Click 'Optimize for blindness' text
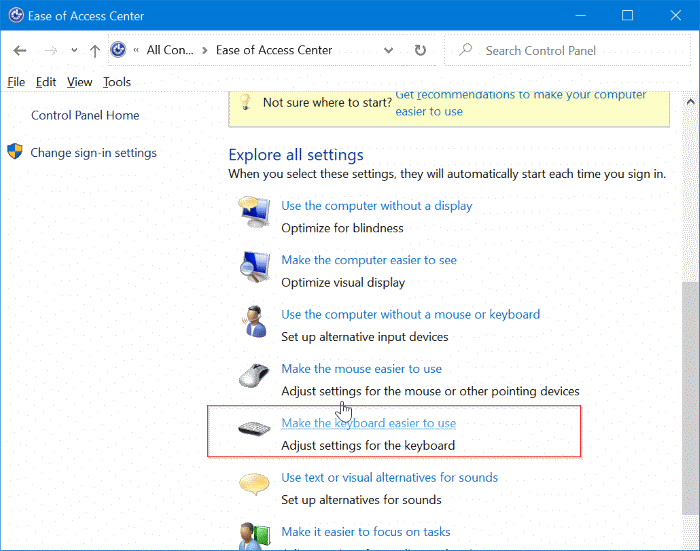Image resolution: width=700 pixels, height=551 pixels. tap(342, 228)
